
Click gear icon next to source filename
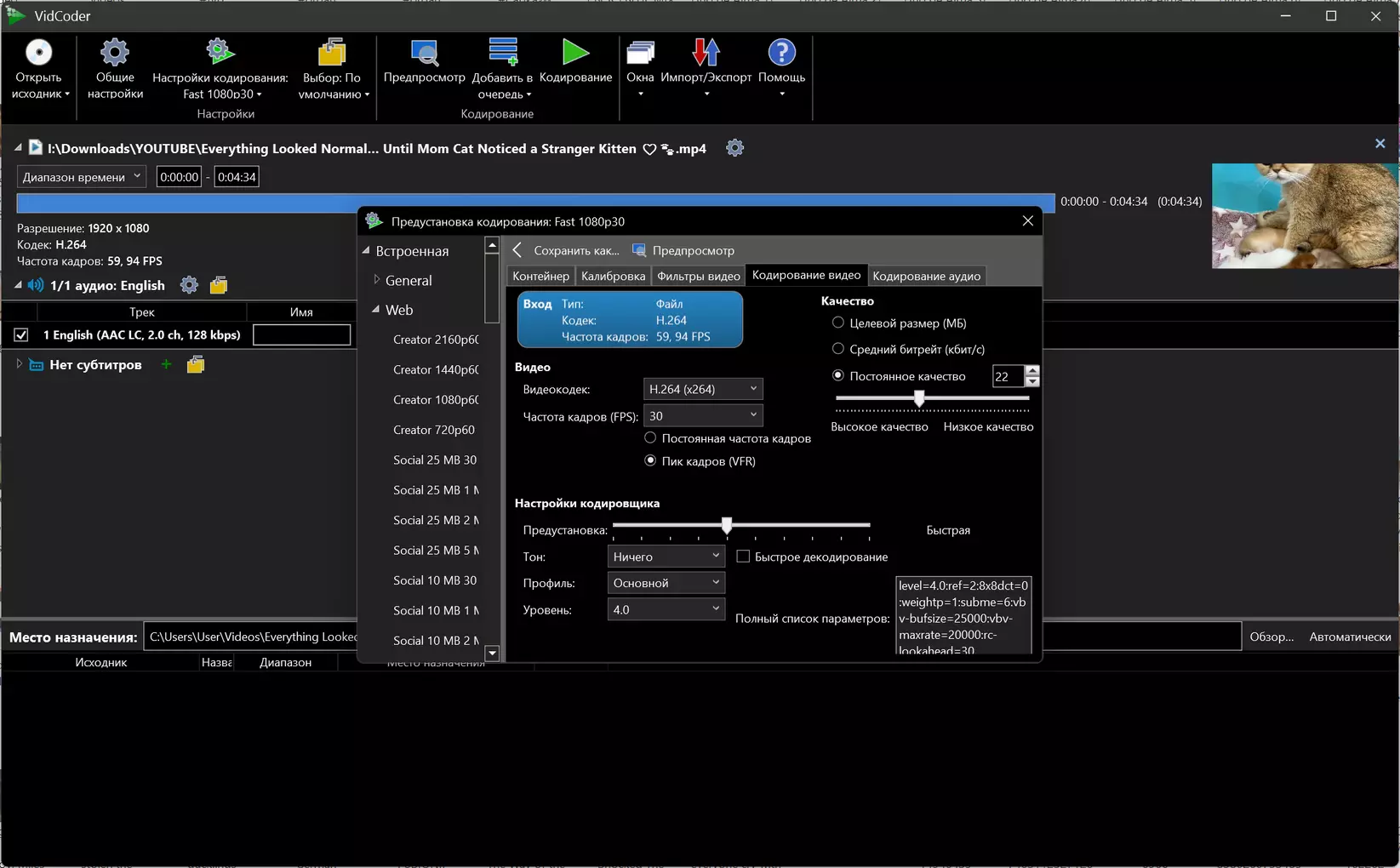(x=734, y=148)
